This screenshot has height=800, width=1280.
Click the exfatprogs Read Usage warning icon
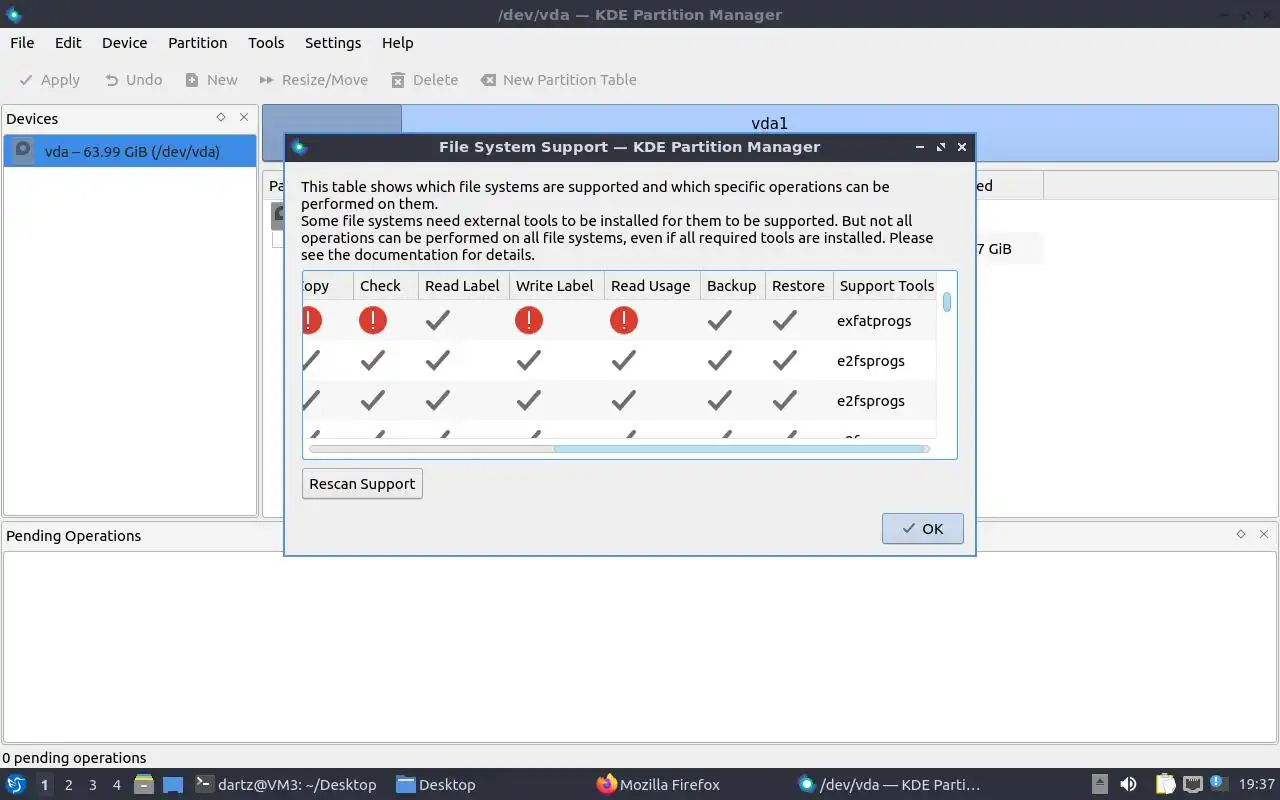tap(624, 320)
